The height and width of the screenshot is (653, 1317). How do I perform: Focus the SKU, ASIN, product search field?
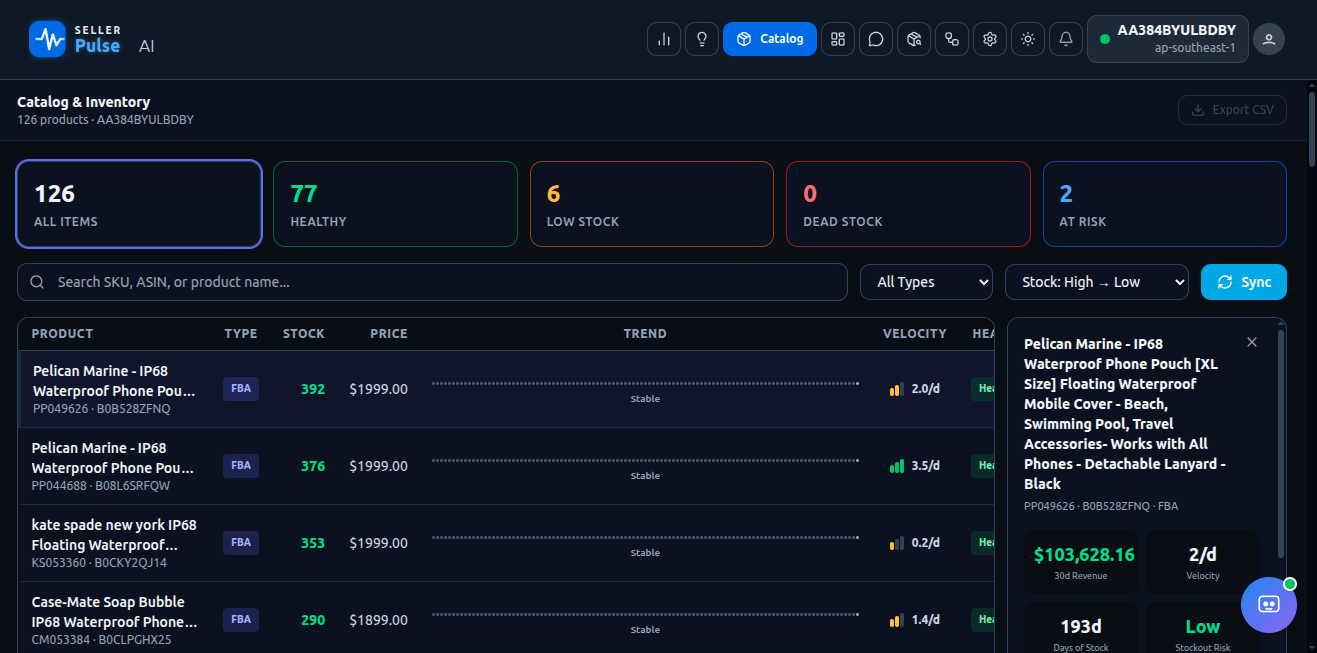pyautogui.click(x=432, y=282)
